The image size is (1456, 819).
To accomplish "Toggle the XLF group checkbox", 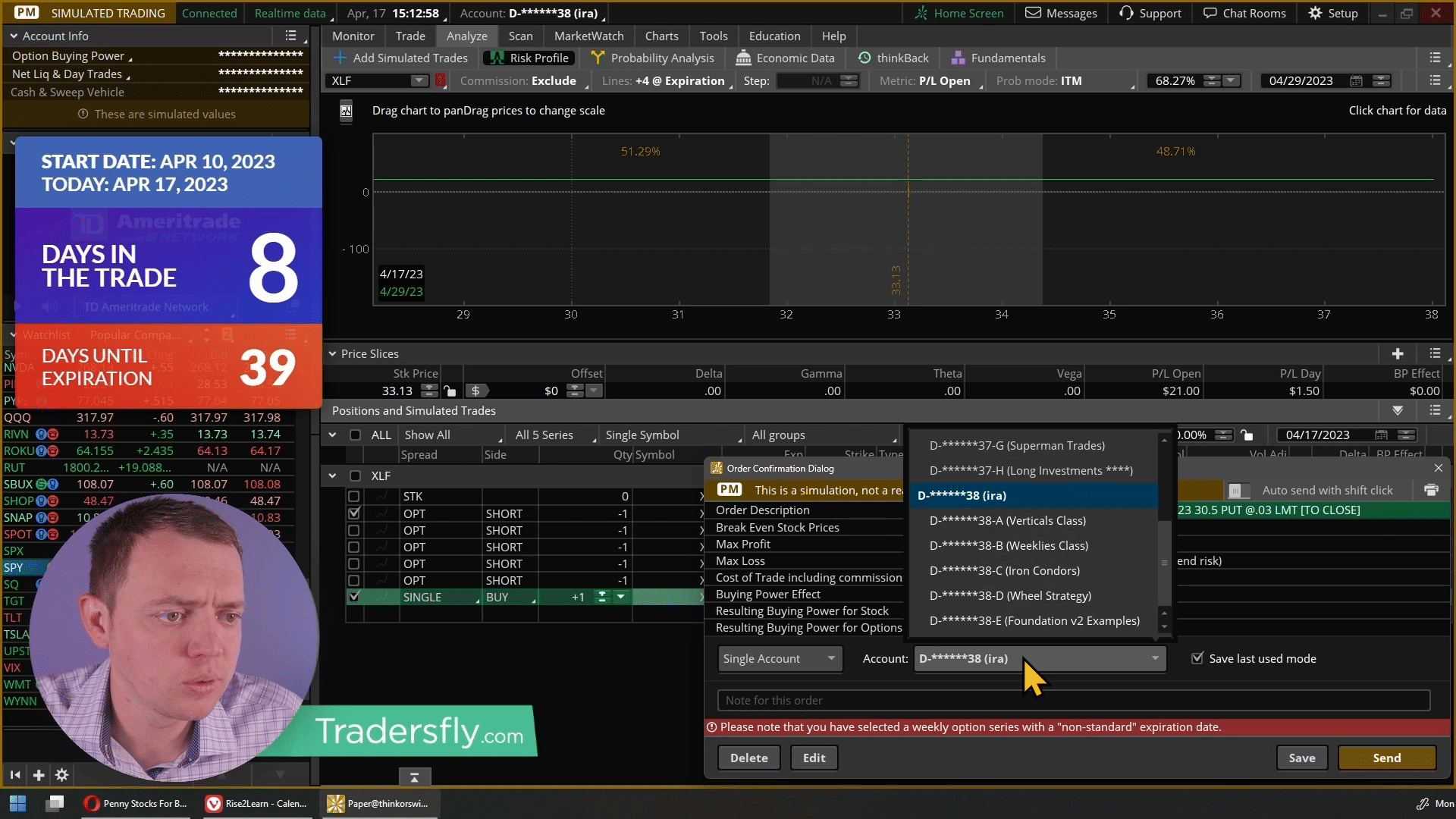I will (x=355, y=475).
